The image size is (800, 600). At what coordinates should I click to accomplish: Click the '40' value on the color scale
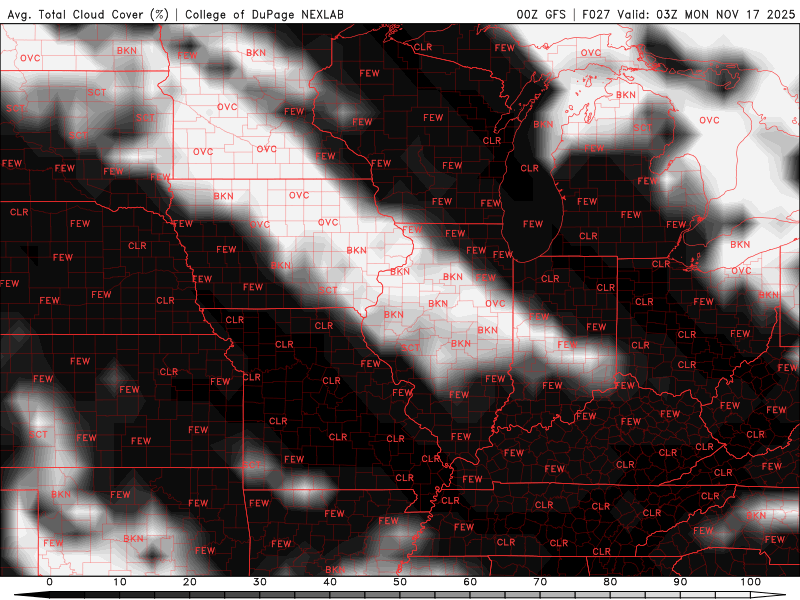(330, 582)
